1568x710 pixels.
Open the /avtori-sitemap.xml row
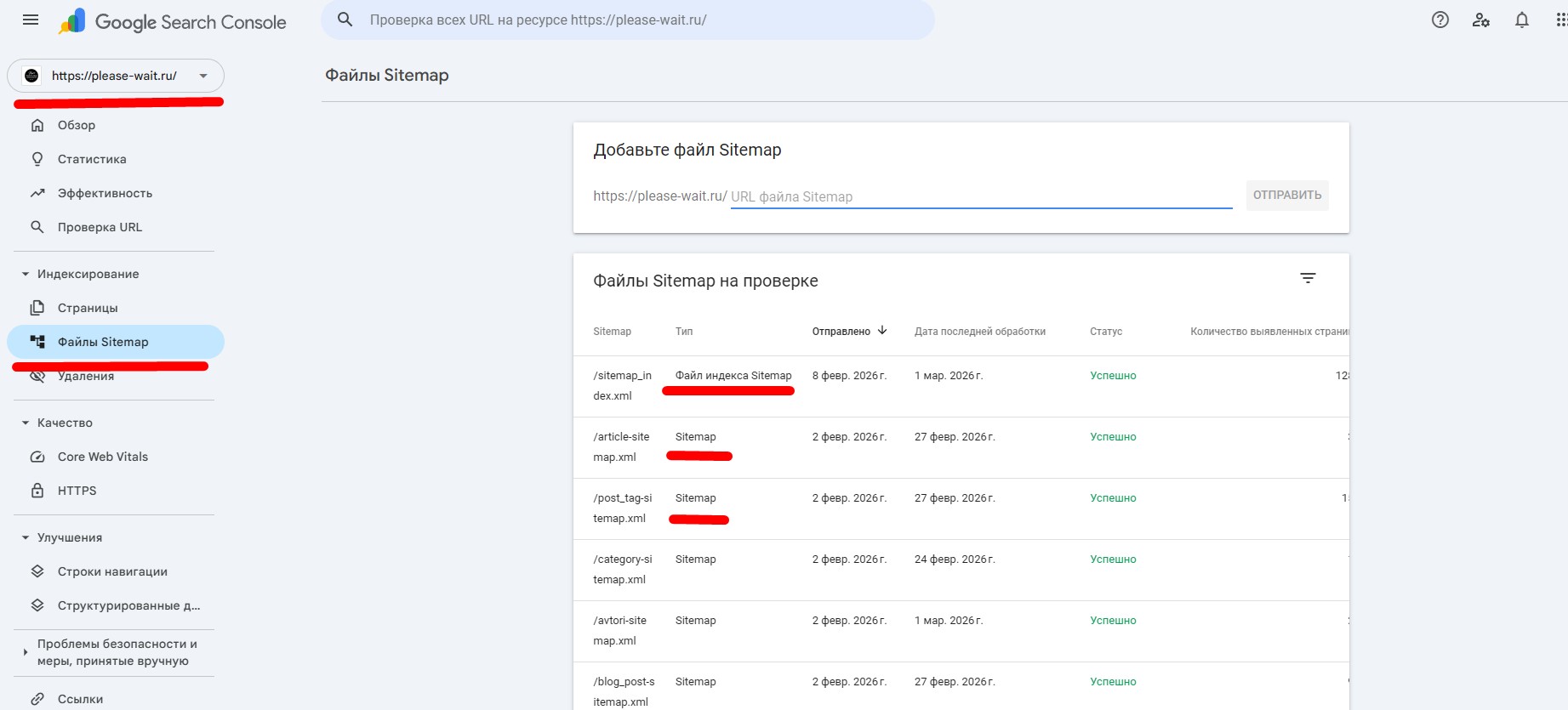point(961,631)
